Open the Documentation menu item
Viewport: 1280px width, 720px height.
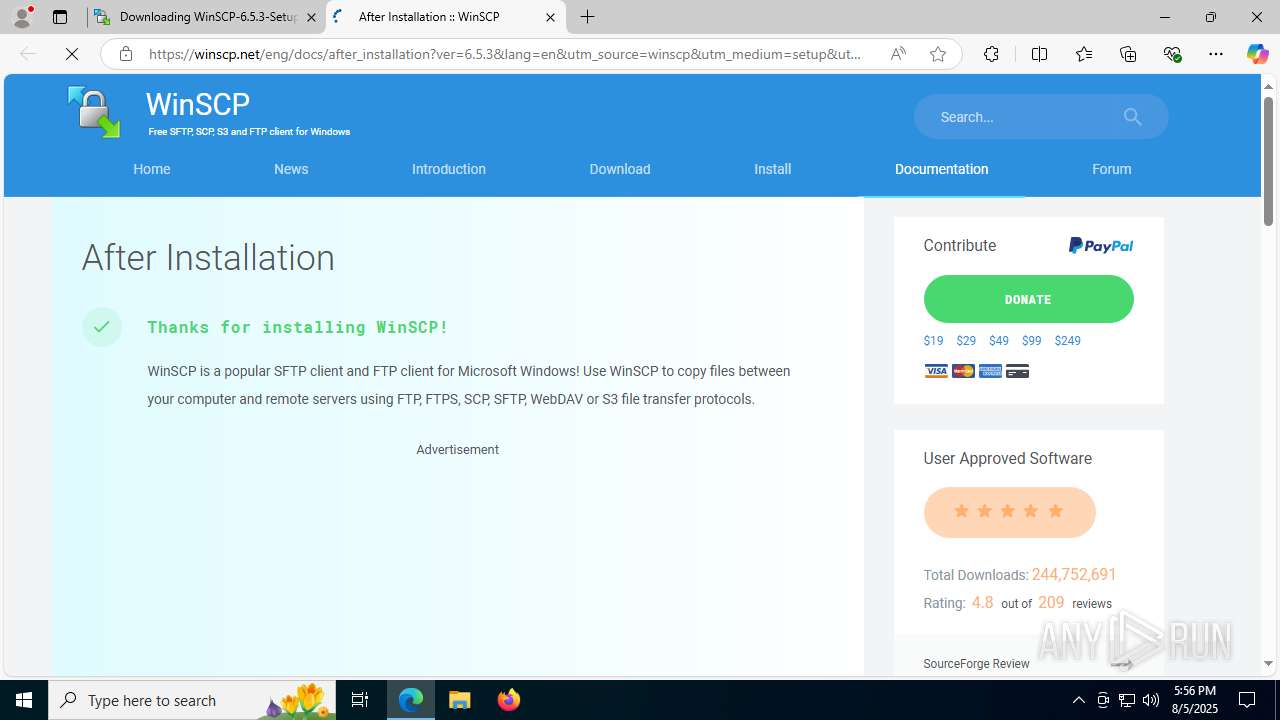[x=941, y=169]
